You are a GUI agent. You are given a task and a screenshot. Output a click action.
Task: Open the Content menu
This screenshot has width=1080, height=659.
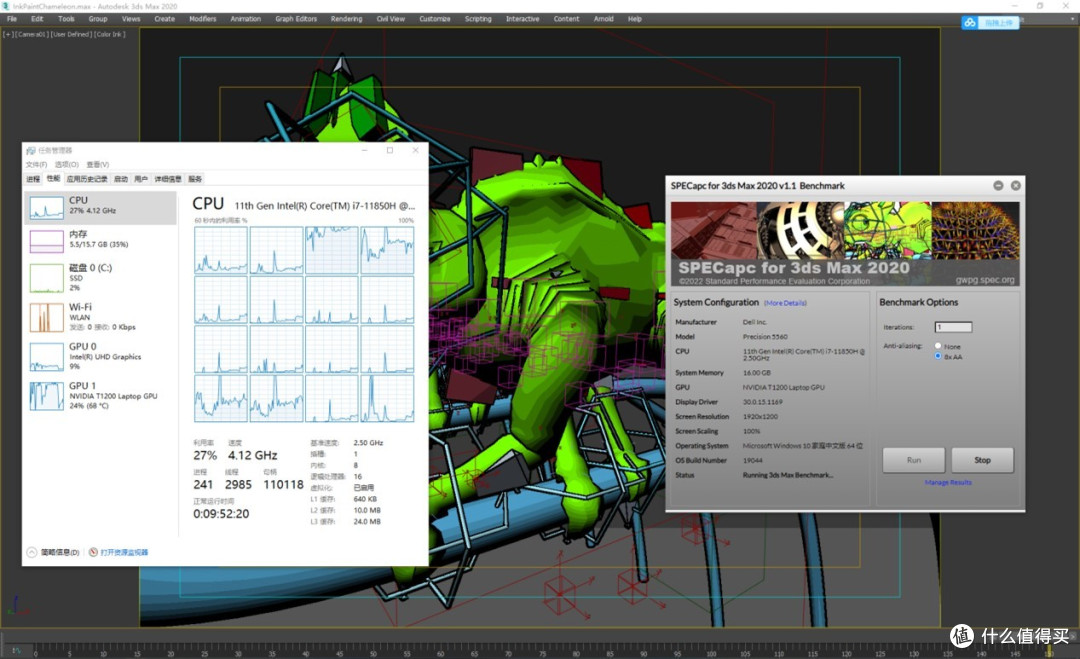[566, 19]
